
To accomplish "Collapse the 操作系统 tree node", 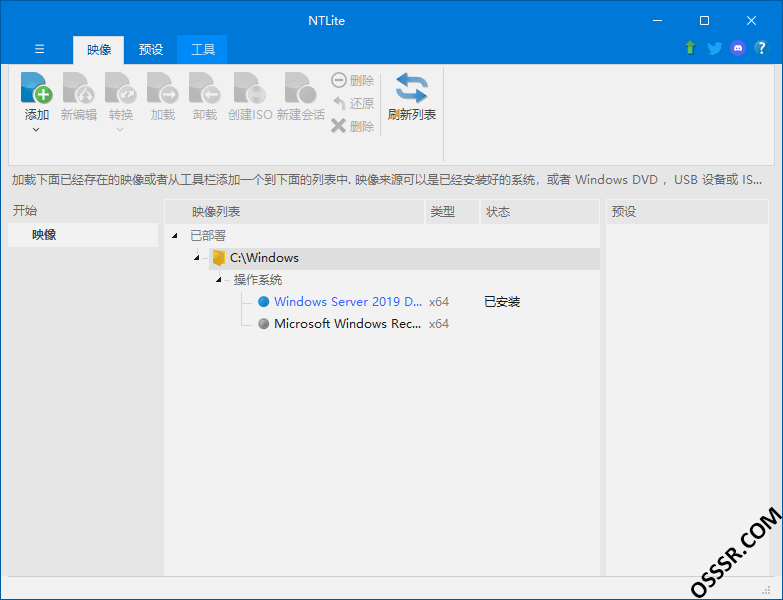I will (219, 280).
